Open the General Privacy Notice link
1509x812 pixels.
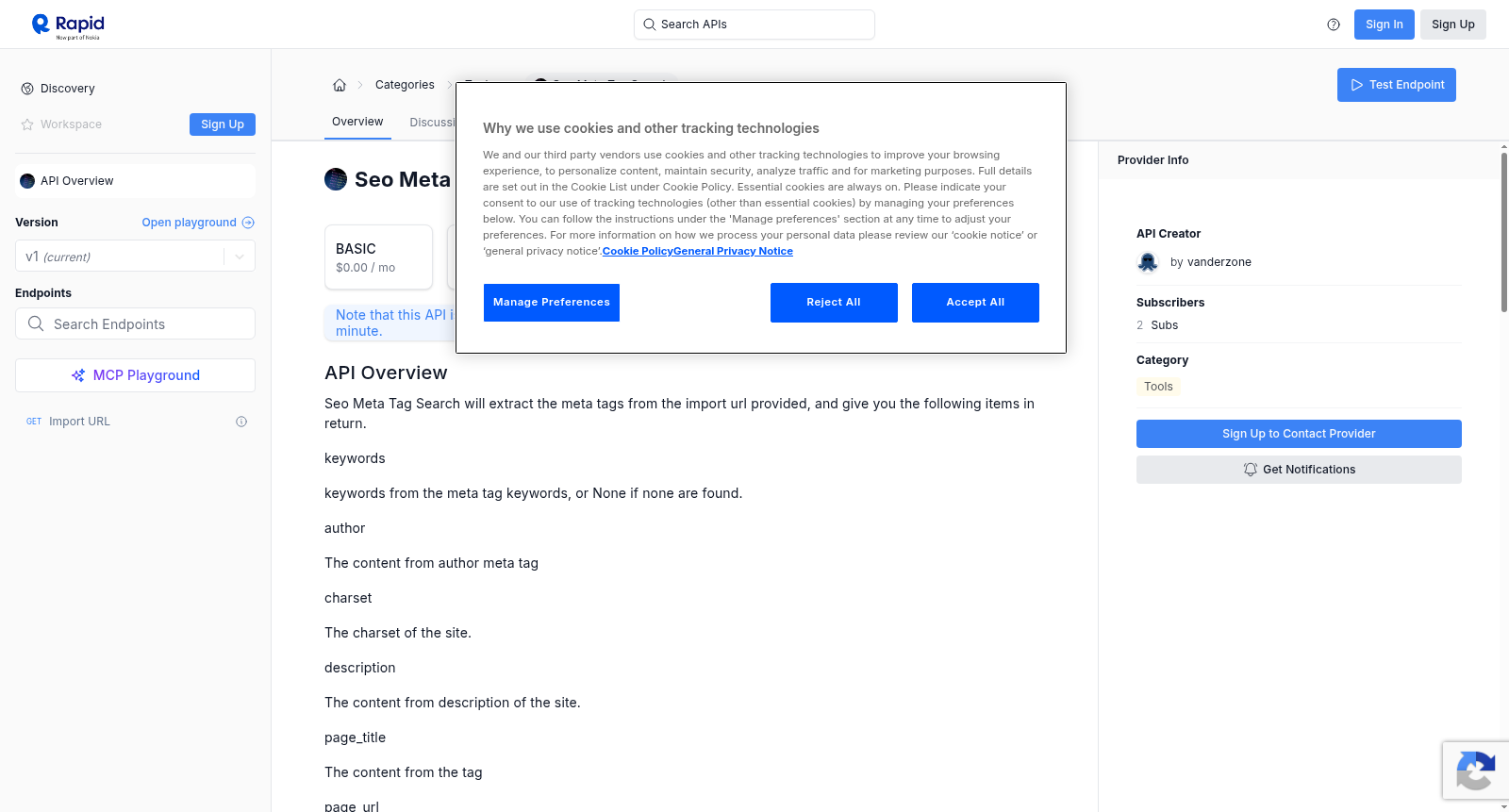pyautogui.click(x=733, y=251)
